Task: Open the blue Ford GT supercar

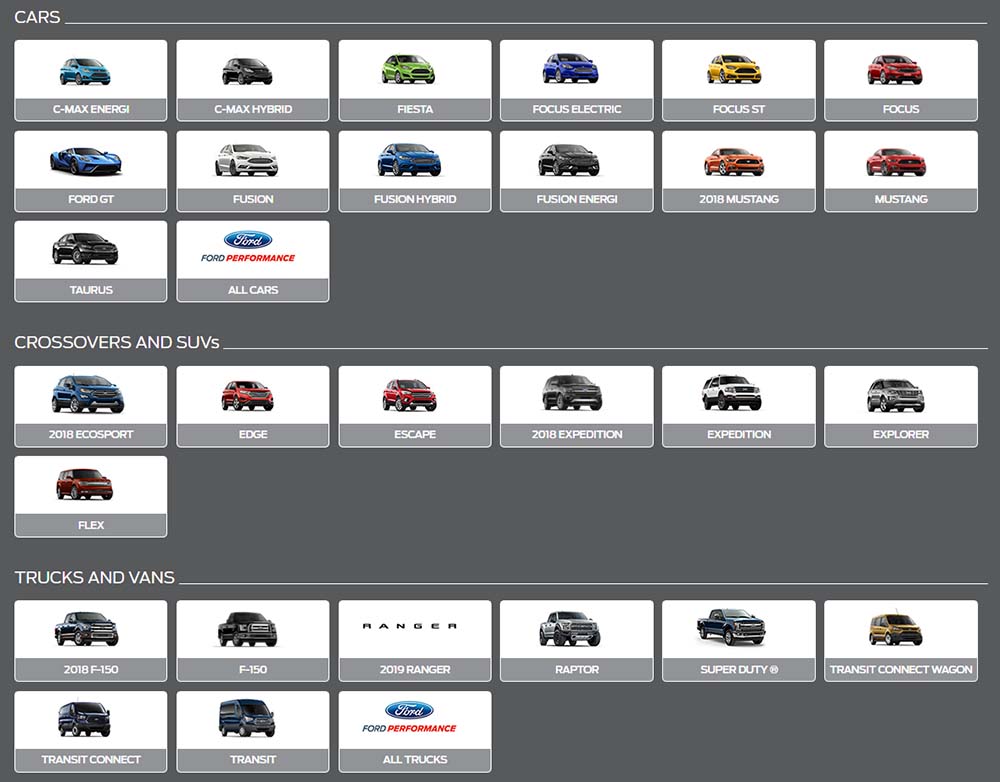Action: click(x=85, y=161)
